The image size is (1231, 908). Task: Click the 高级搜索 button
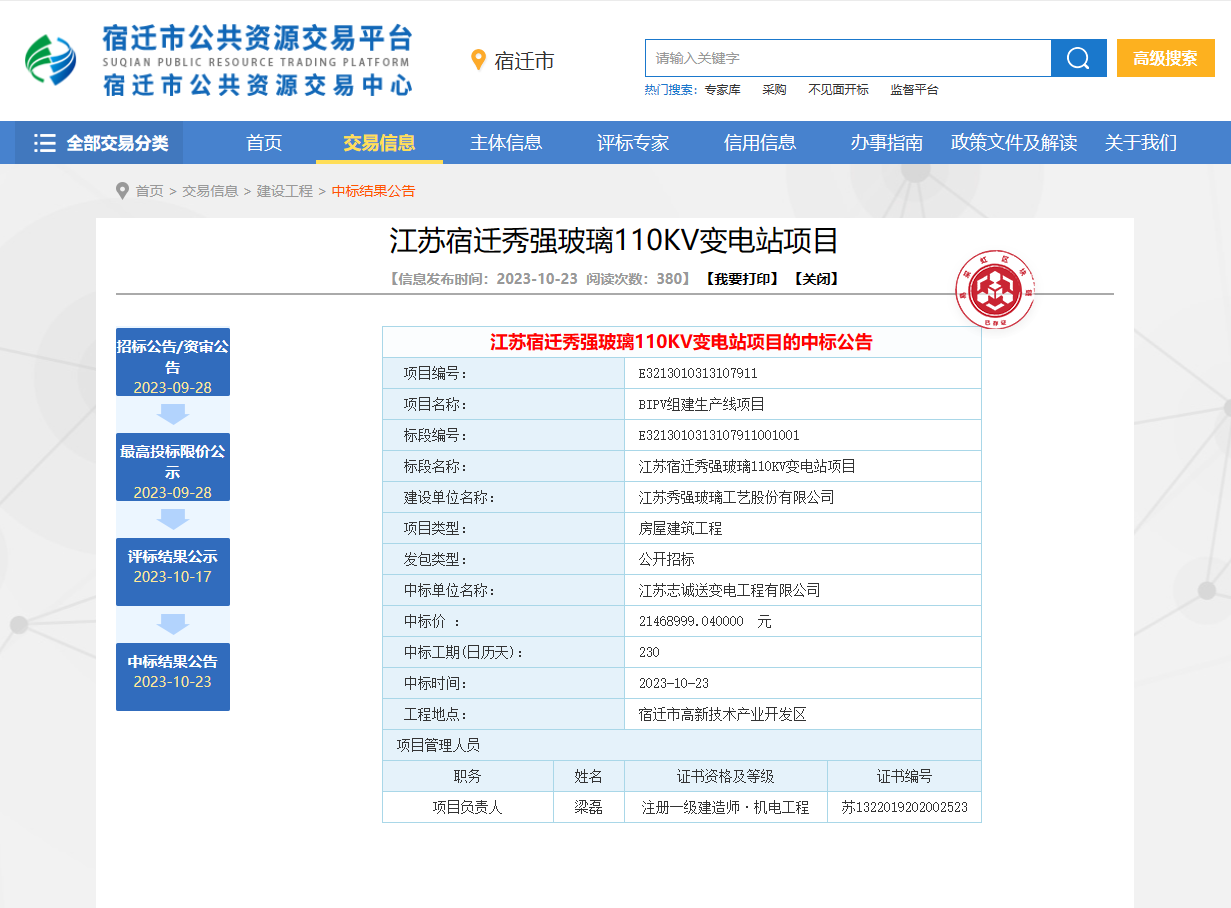click(x=1165, y=58)
